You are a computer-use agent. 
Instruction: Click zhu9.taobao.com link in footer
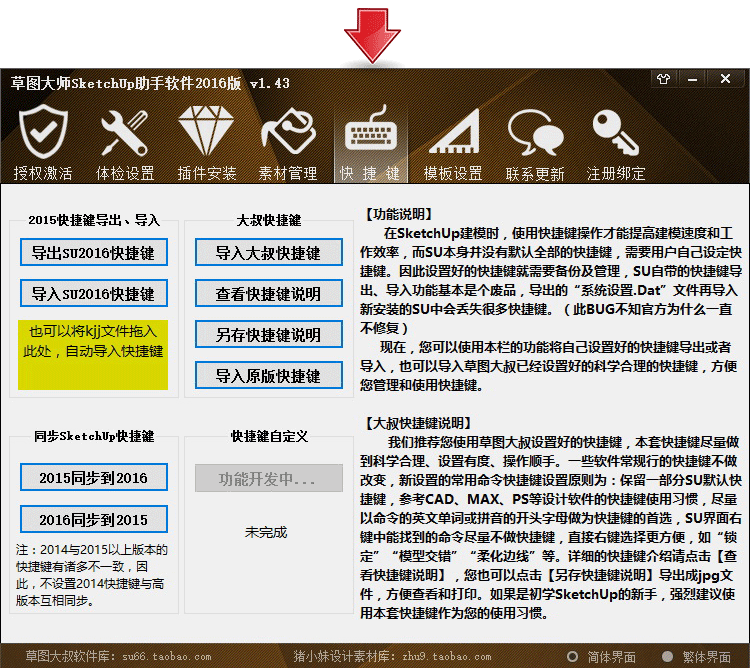(x=447, y=657)
